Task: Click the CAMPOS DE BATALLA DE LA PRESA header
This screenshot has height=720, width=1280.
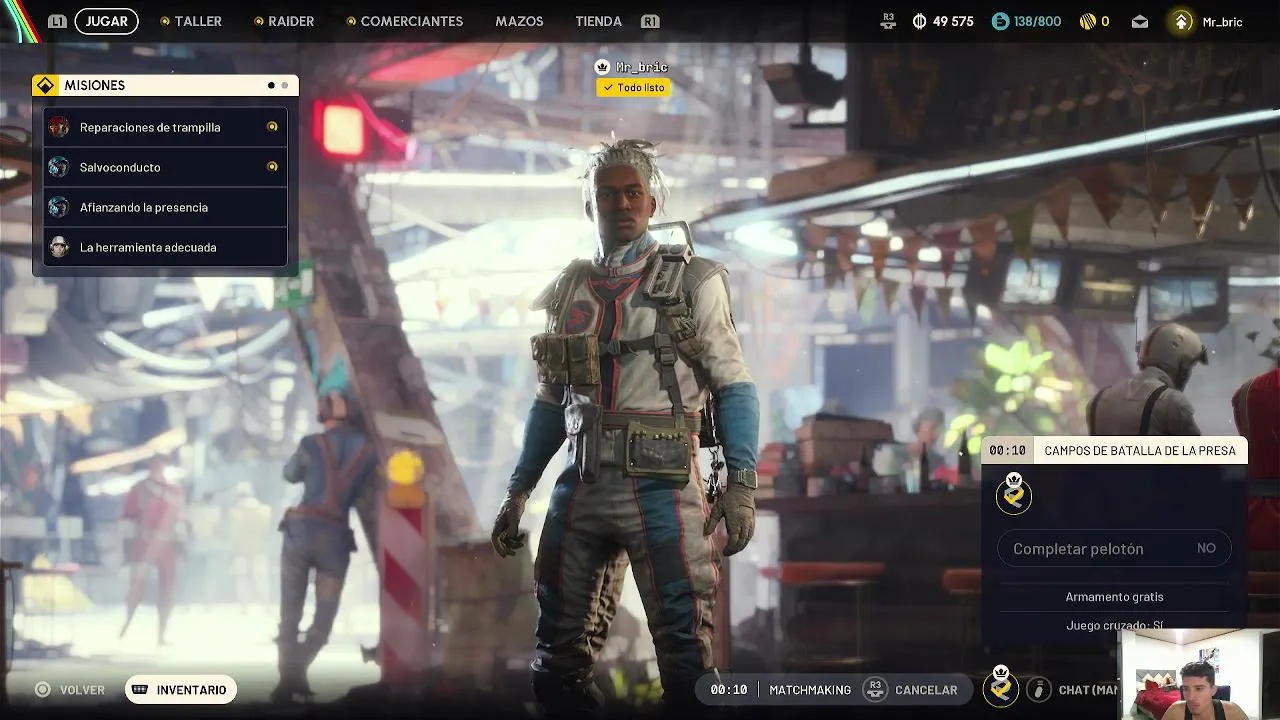Action: click(x=1140, y=451)
